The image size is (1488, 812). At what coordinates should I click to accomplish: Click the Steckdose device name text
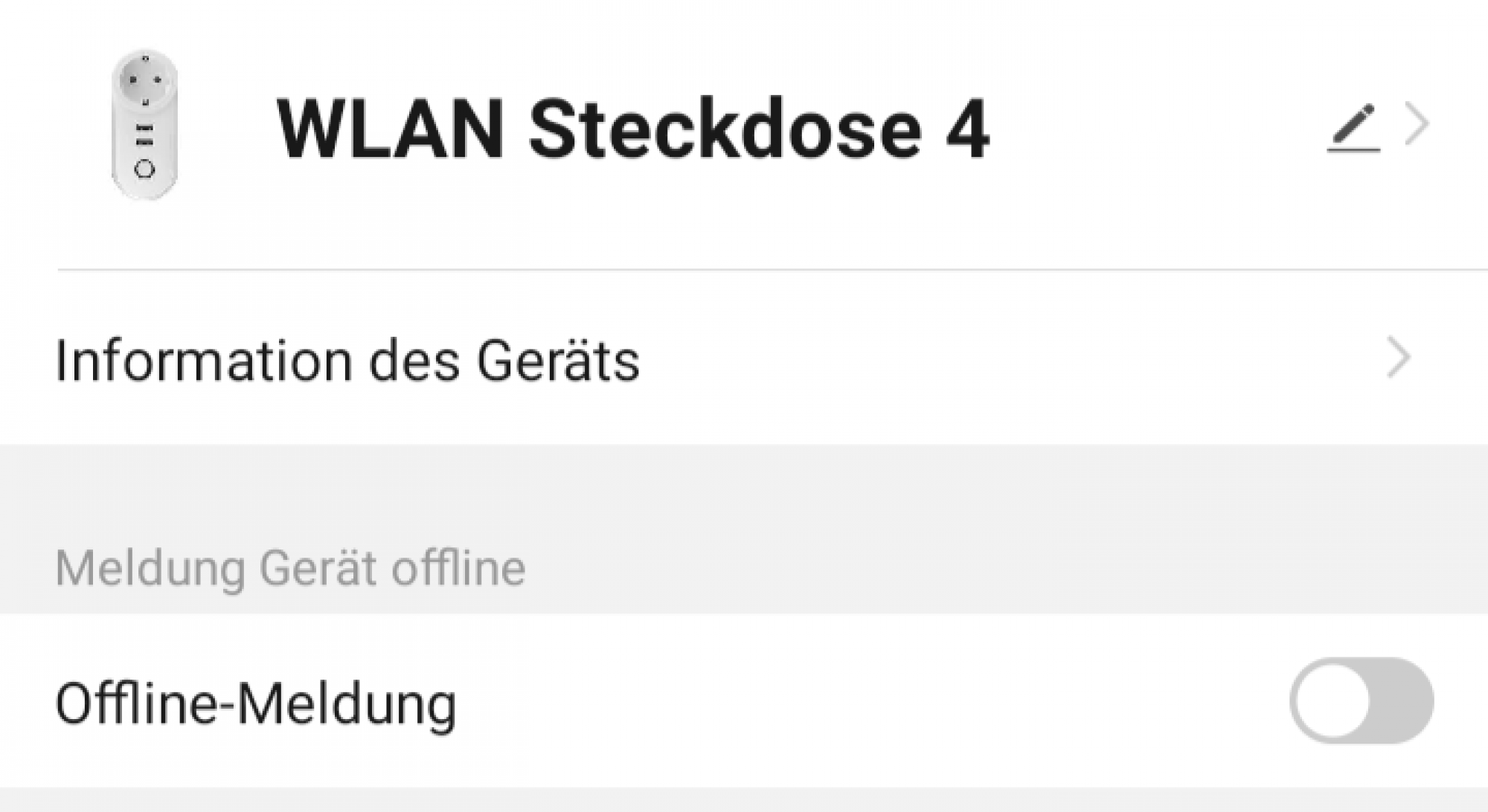point(725,129)
